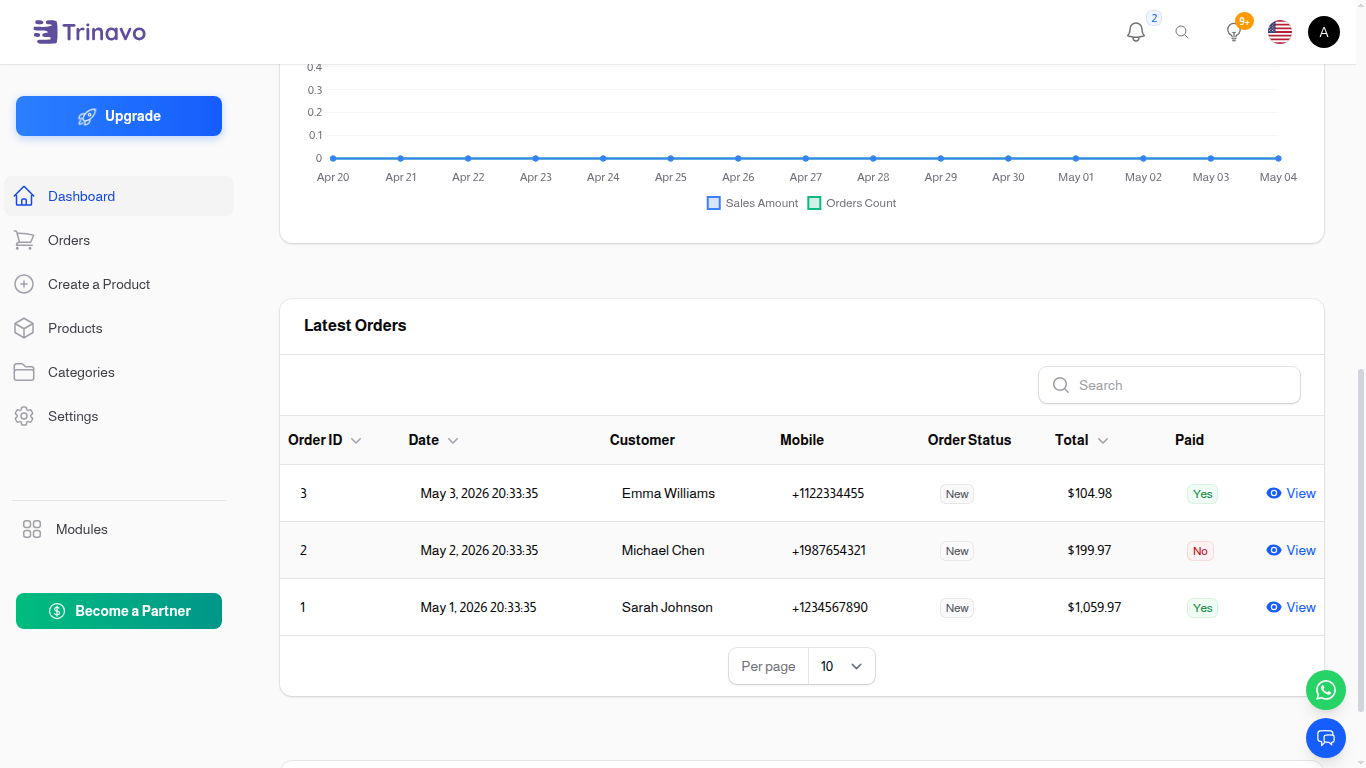Click the May 04 chart data point
Screen dimensions: 1366x768
pyautogui.click(x=1278, y=158)
